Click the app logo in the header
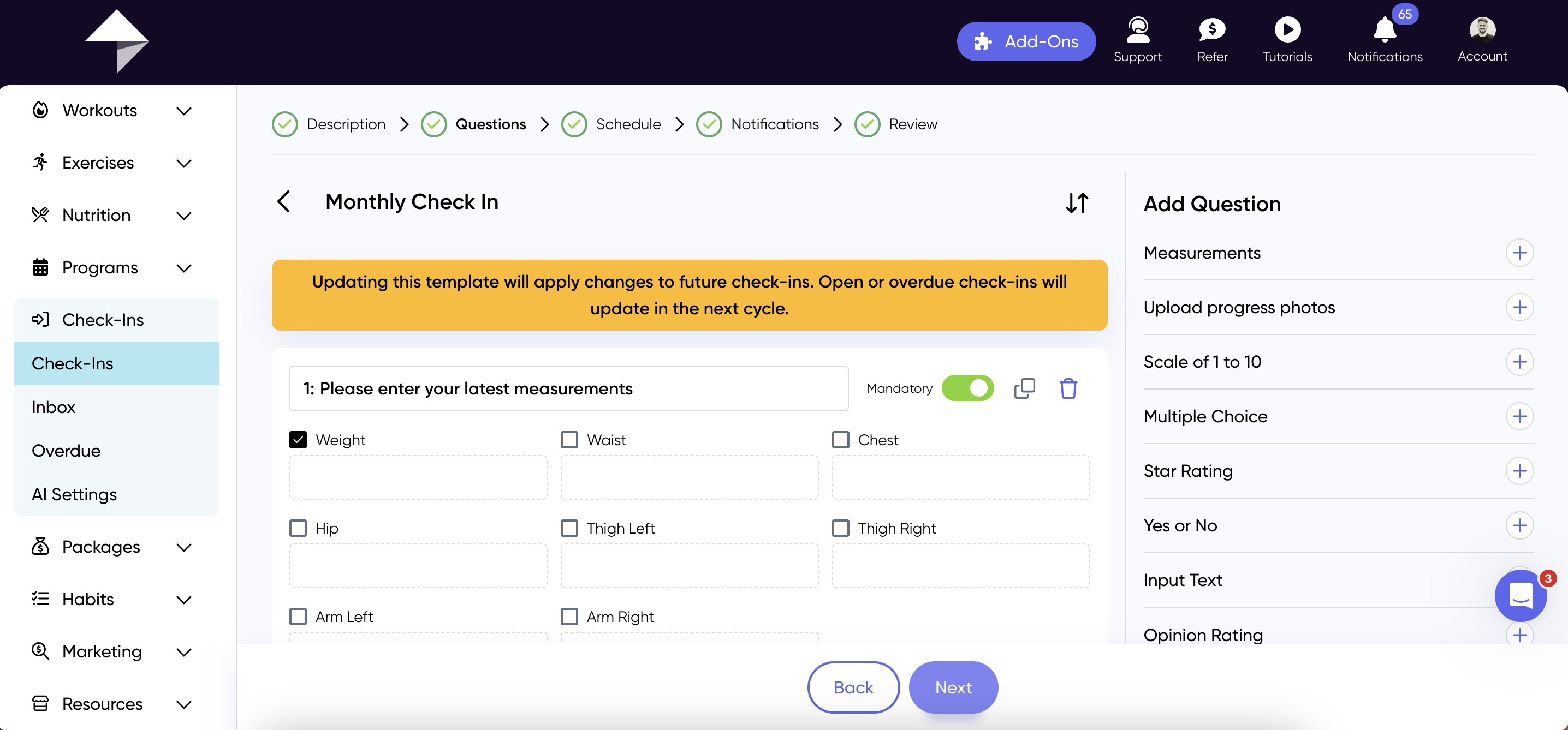 [116, 41]
